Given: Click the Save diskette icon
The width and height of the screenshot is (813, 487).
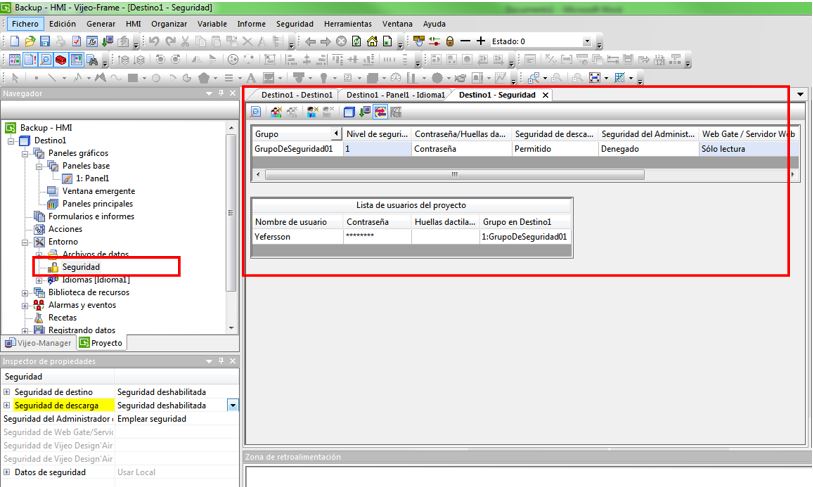Looking at the screenshot, I should [x=45, y=41].
